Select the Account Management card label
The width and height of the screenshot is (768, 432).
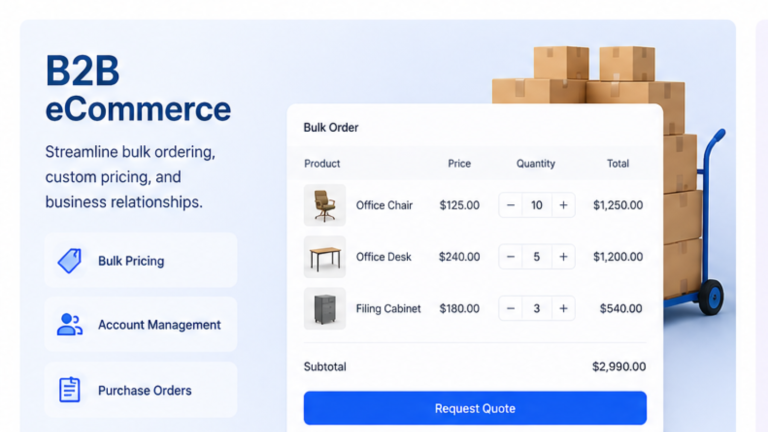tap(159, 325)
